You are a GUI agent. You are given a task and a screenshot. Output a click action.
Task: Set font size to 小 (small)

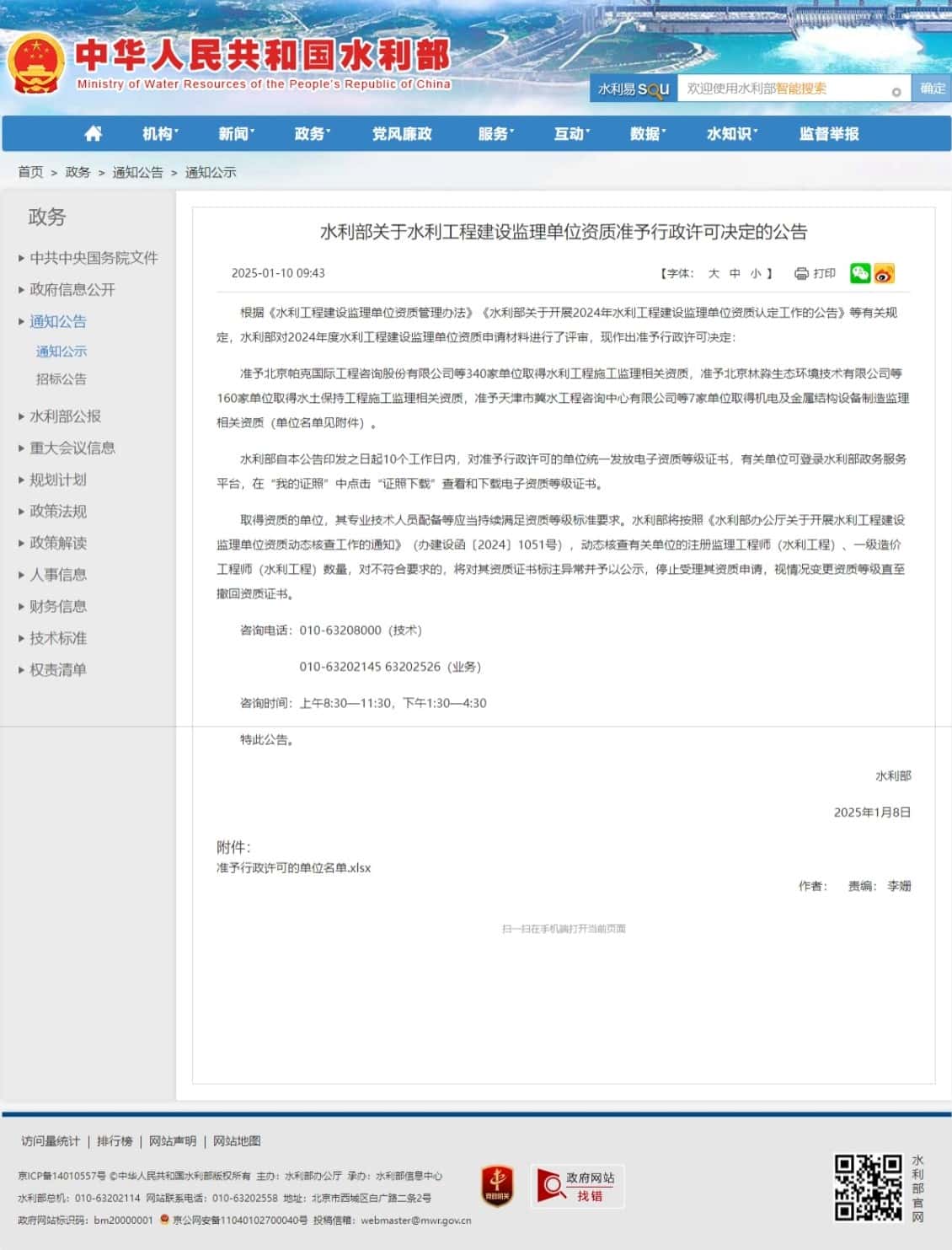pos(756,273)
